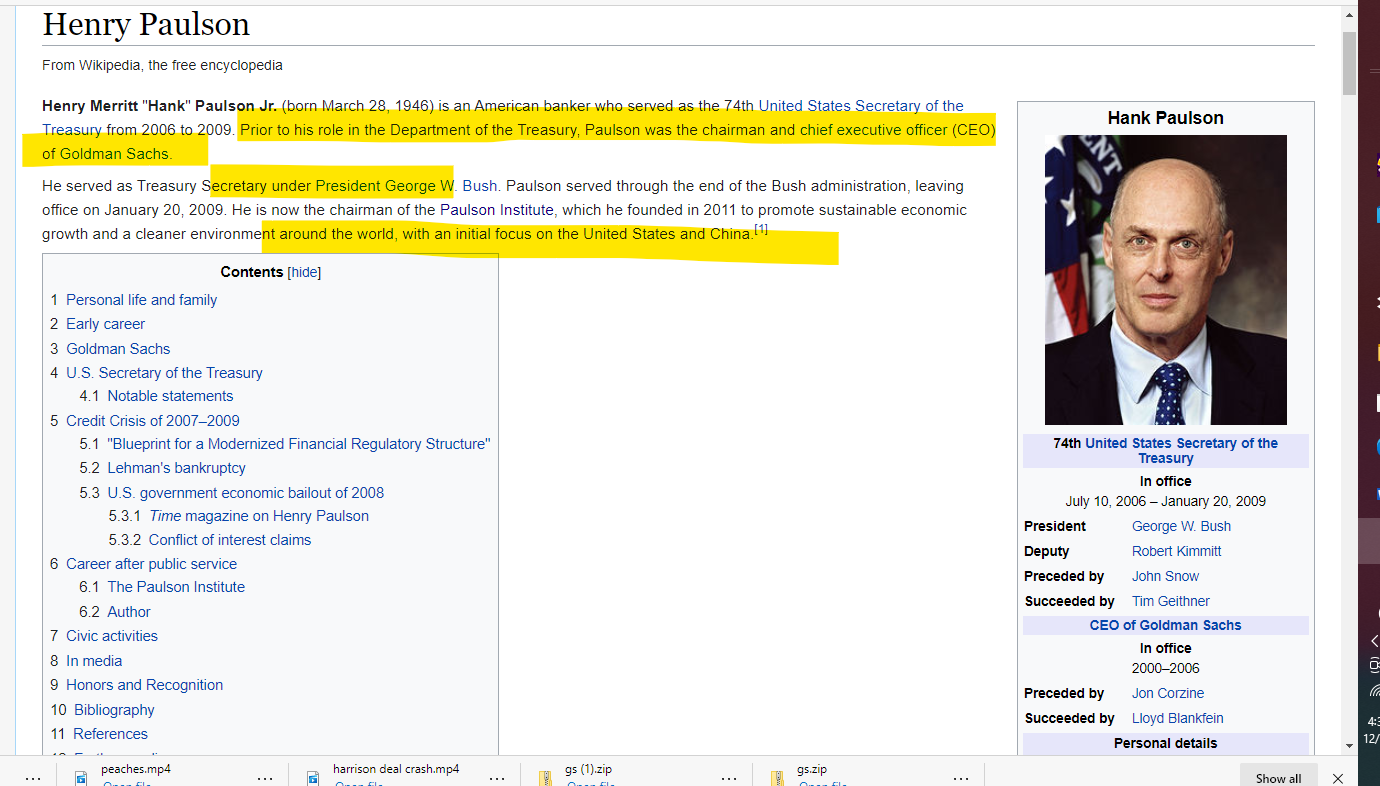Jump to U.S. Secretary of the Treasury section

(x=164, y=373)
